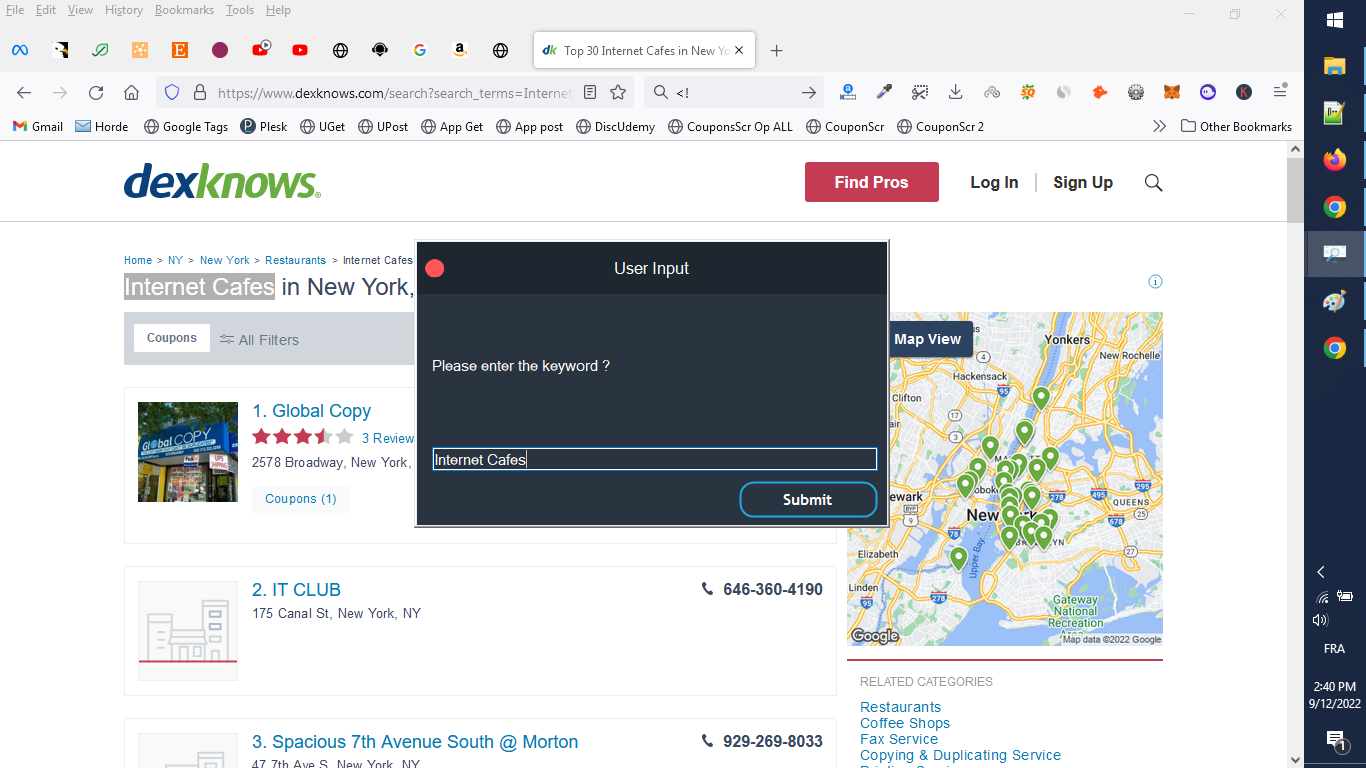
Task: Open the phone icon next to IT CLUB number
Action: (x=706, y=589)
